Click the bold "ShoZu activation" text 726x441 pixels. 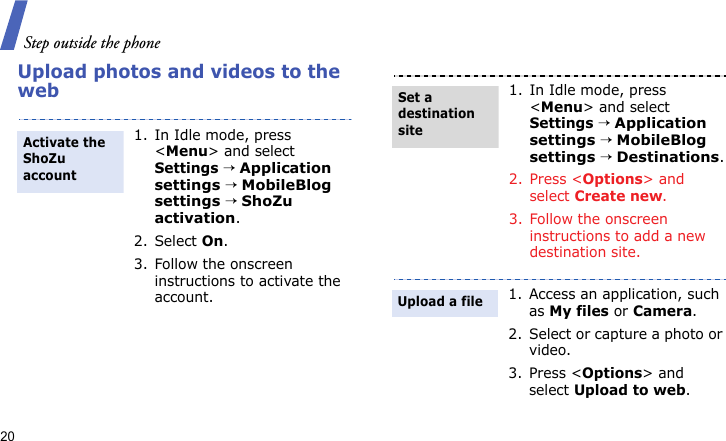[x=224, y=209]
